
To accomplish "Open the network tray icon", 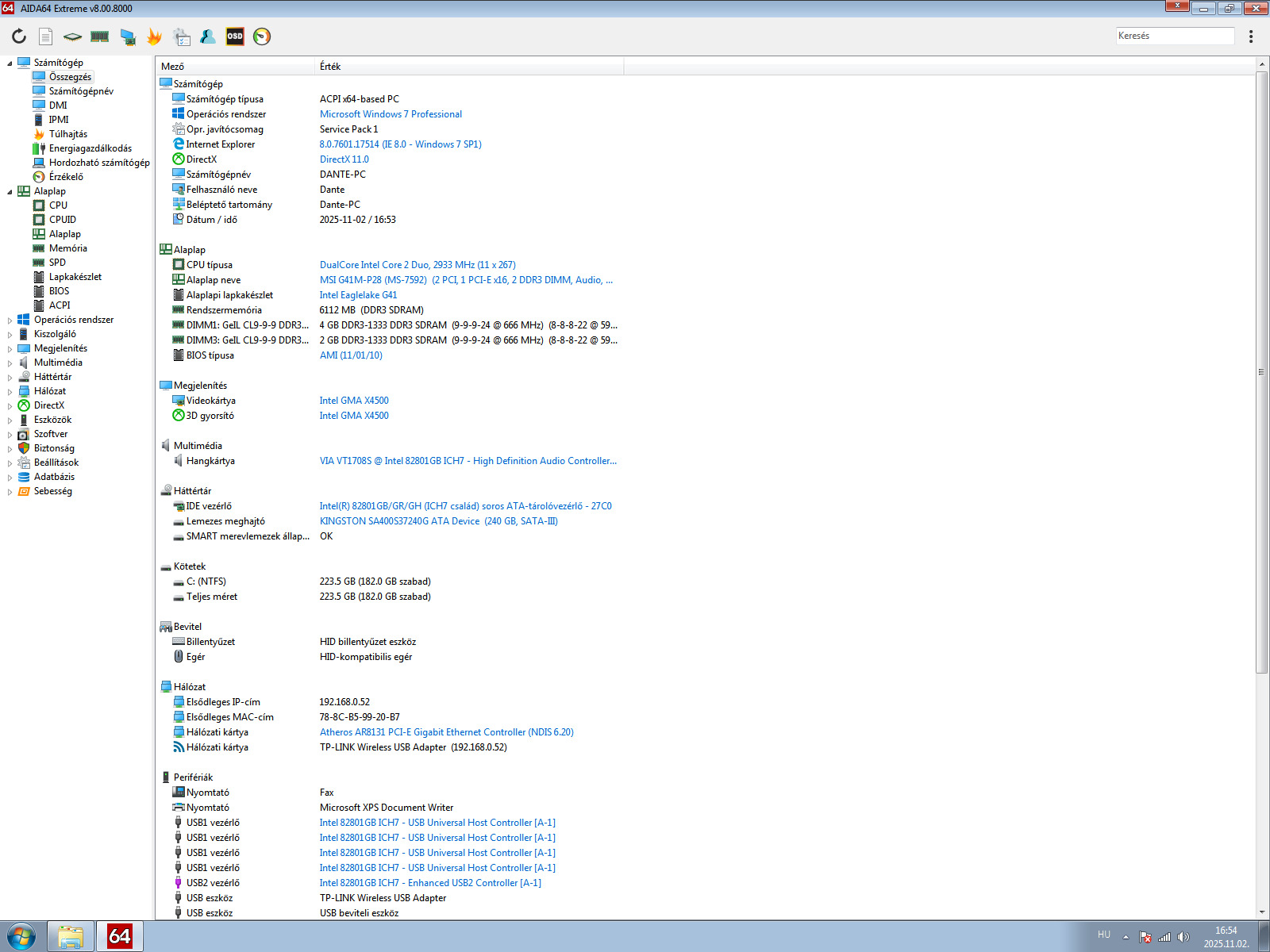I will 1164,937.
